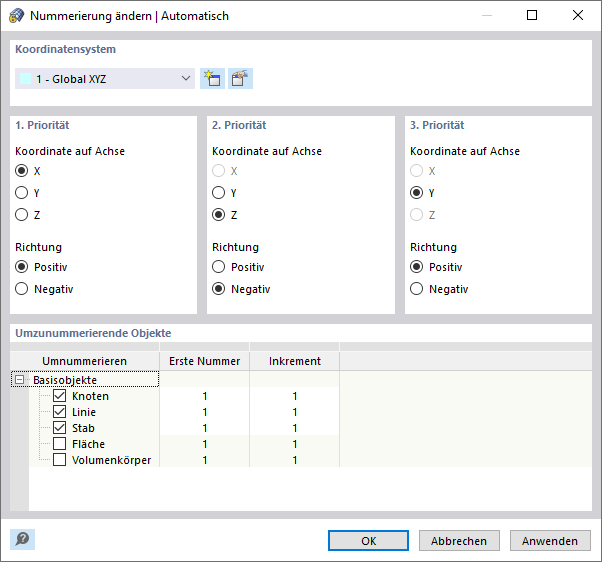Pick Negativ direction in 3. Priorität
The height and width of the screenshot is (562, 602).
[417, 289]
